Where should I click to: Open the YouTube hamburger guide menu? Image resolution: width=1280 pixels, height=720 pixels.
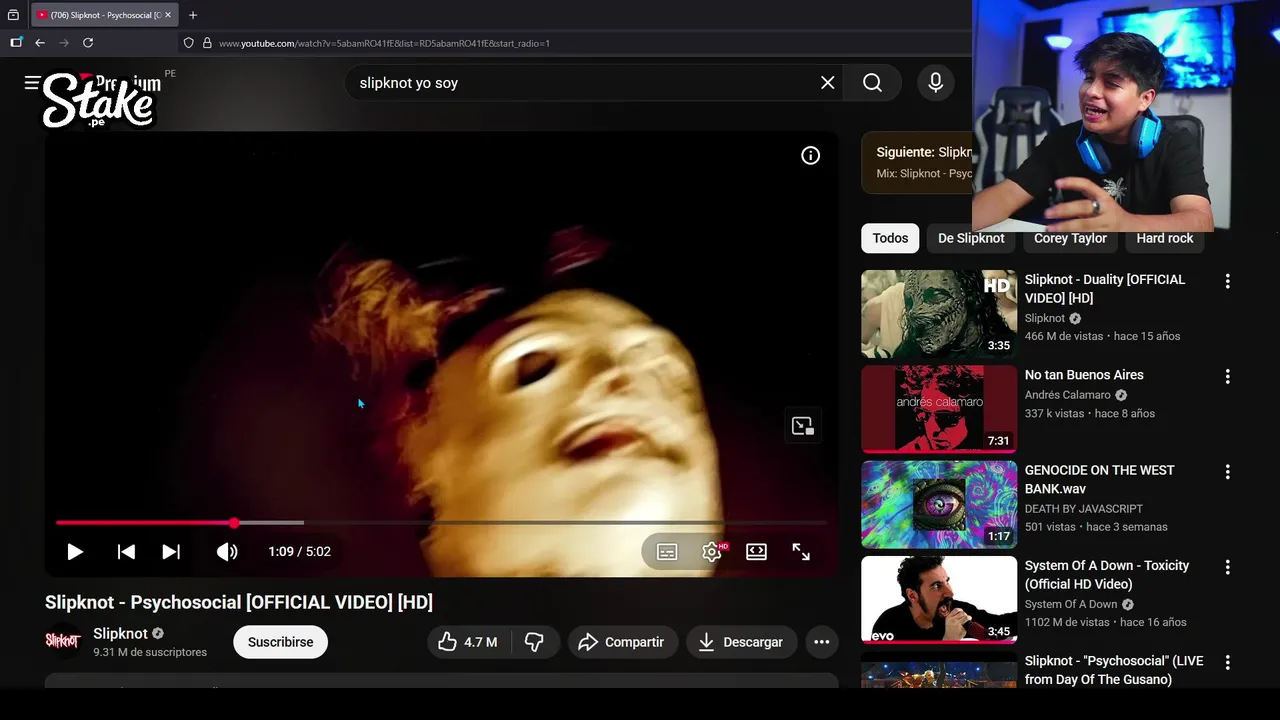click(x=32, y=83)
